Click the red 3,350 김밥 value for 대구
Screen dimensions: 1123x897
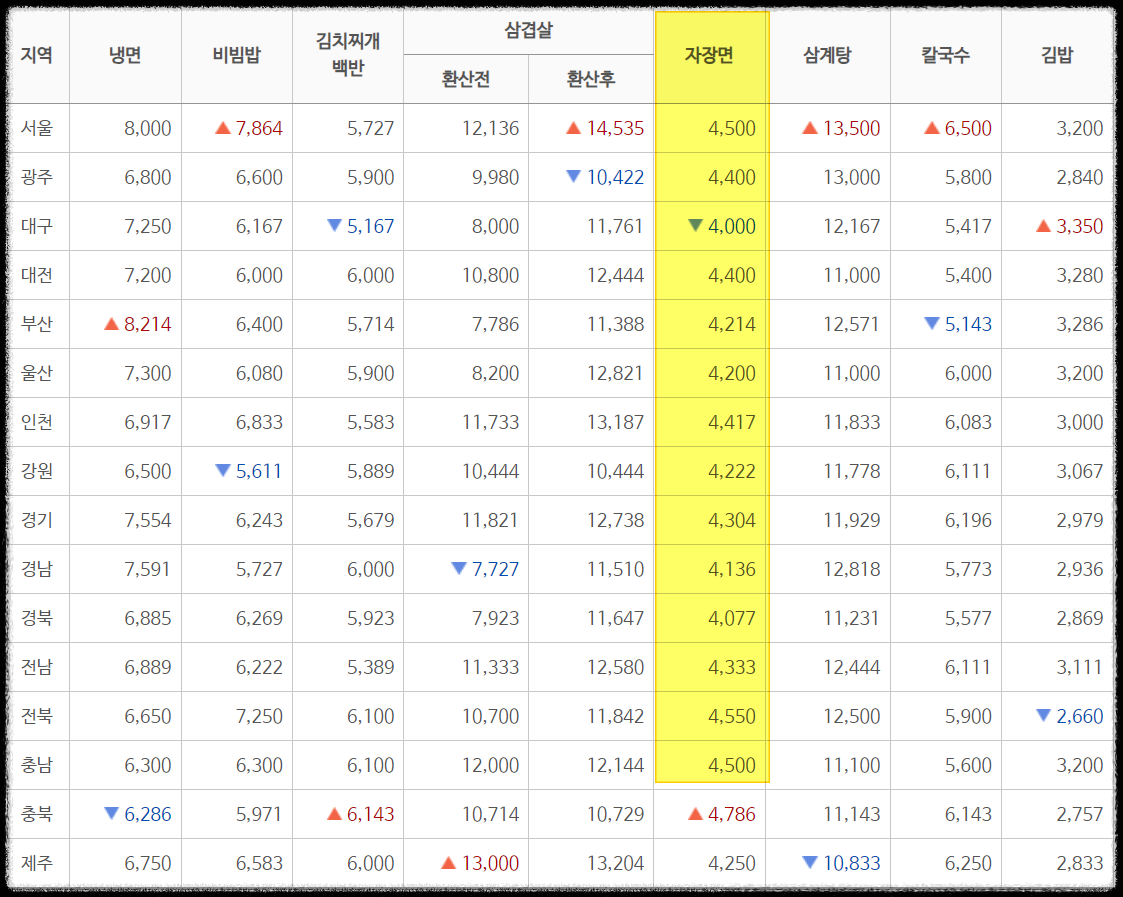[1079, 226]
